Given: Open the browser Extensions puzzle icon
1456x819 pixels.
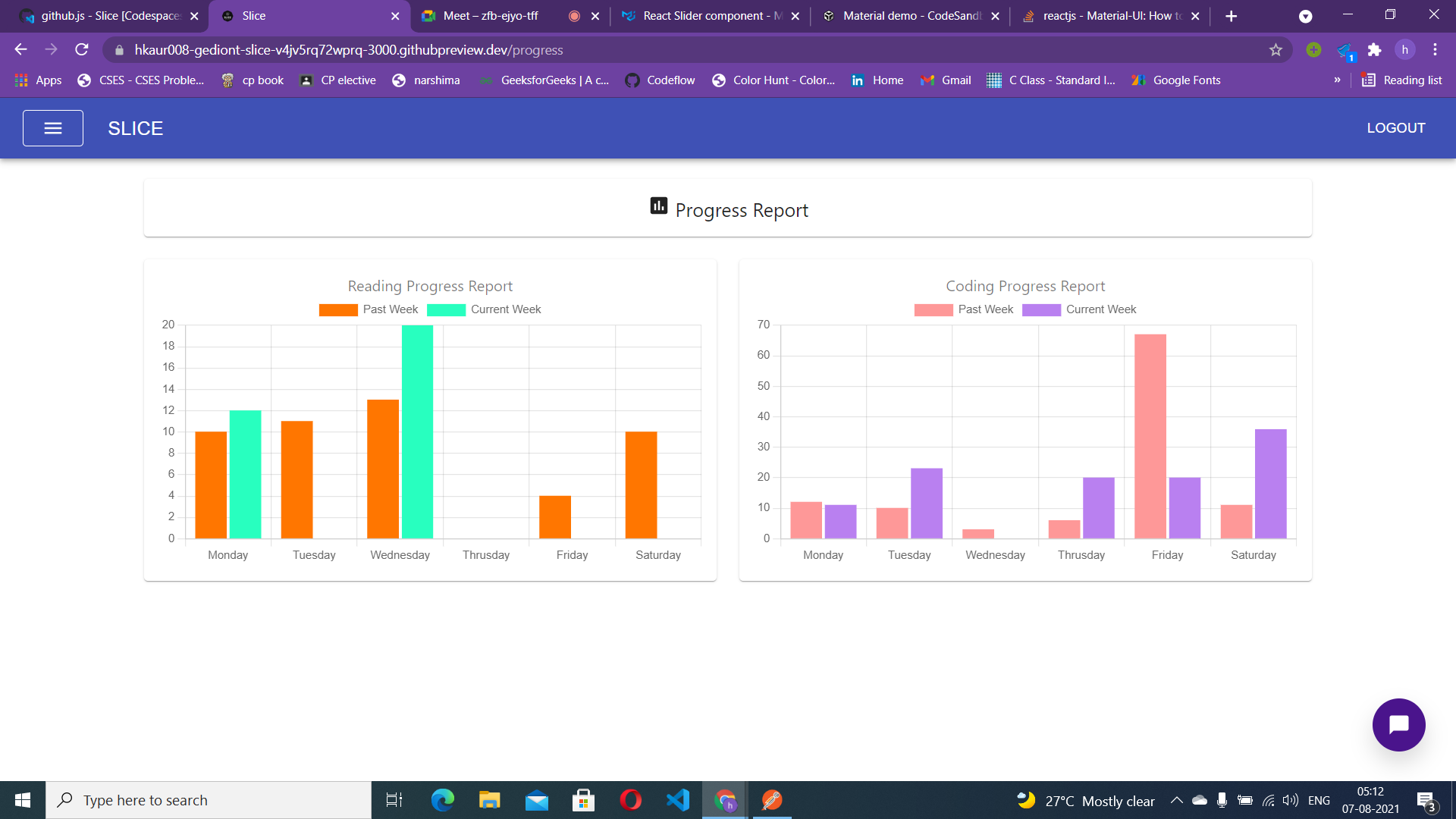Looking at the screenshot, I should pyautogui.click(x=1374, y=50).
